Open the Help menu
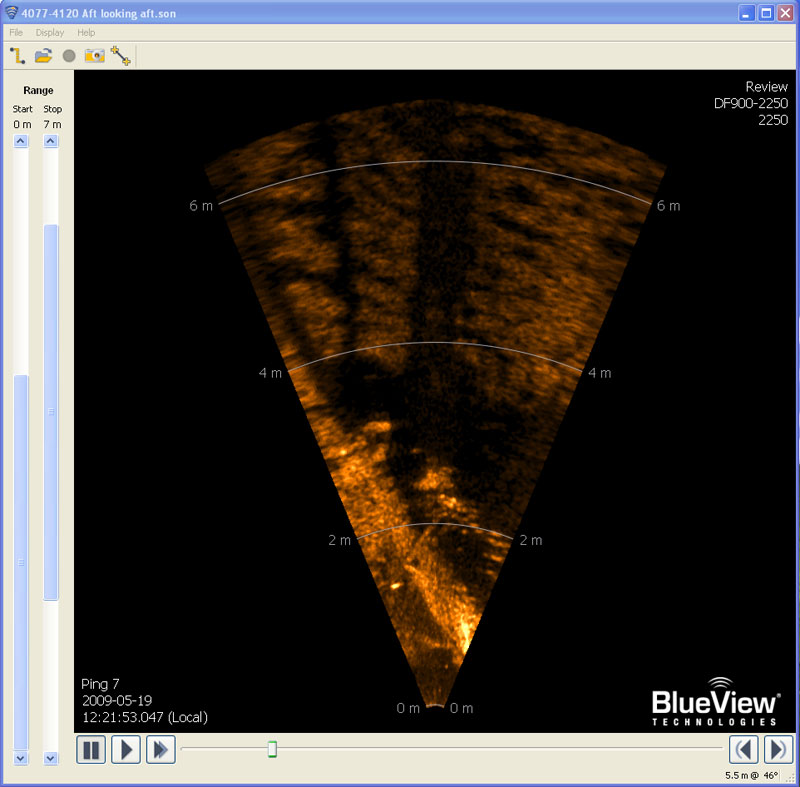The width and height of the screenshot is (800, 787). click(x=86, y=32)
